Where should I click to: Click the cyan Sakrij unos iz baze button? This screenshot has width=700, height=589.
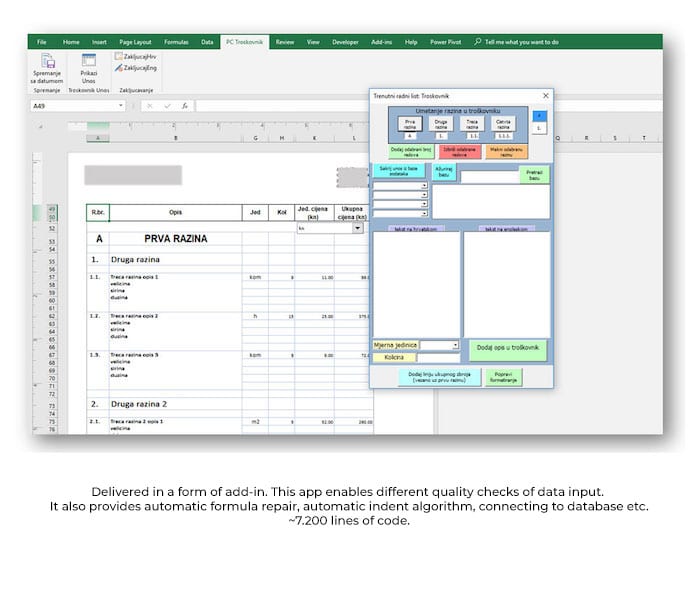tap(399, 171)
